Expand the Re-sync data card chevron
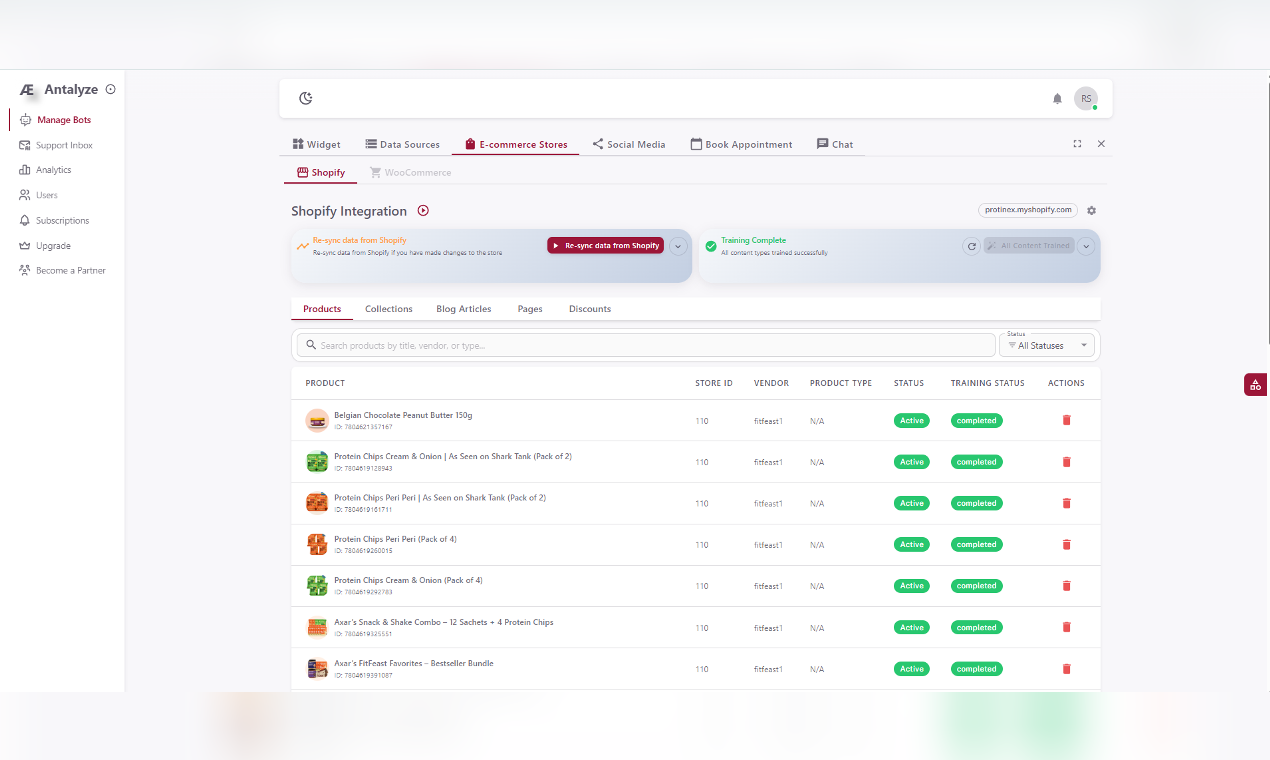Image resolution: width=1270 pixels, height=760 pixels. coord(677,246)
